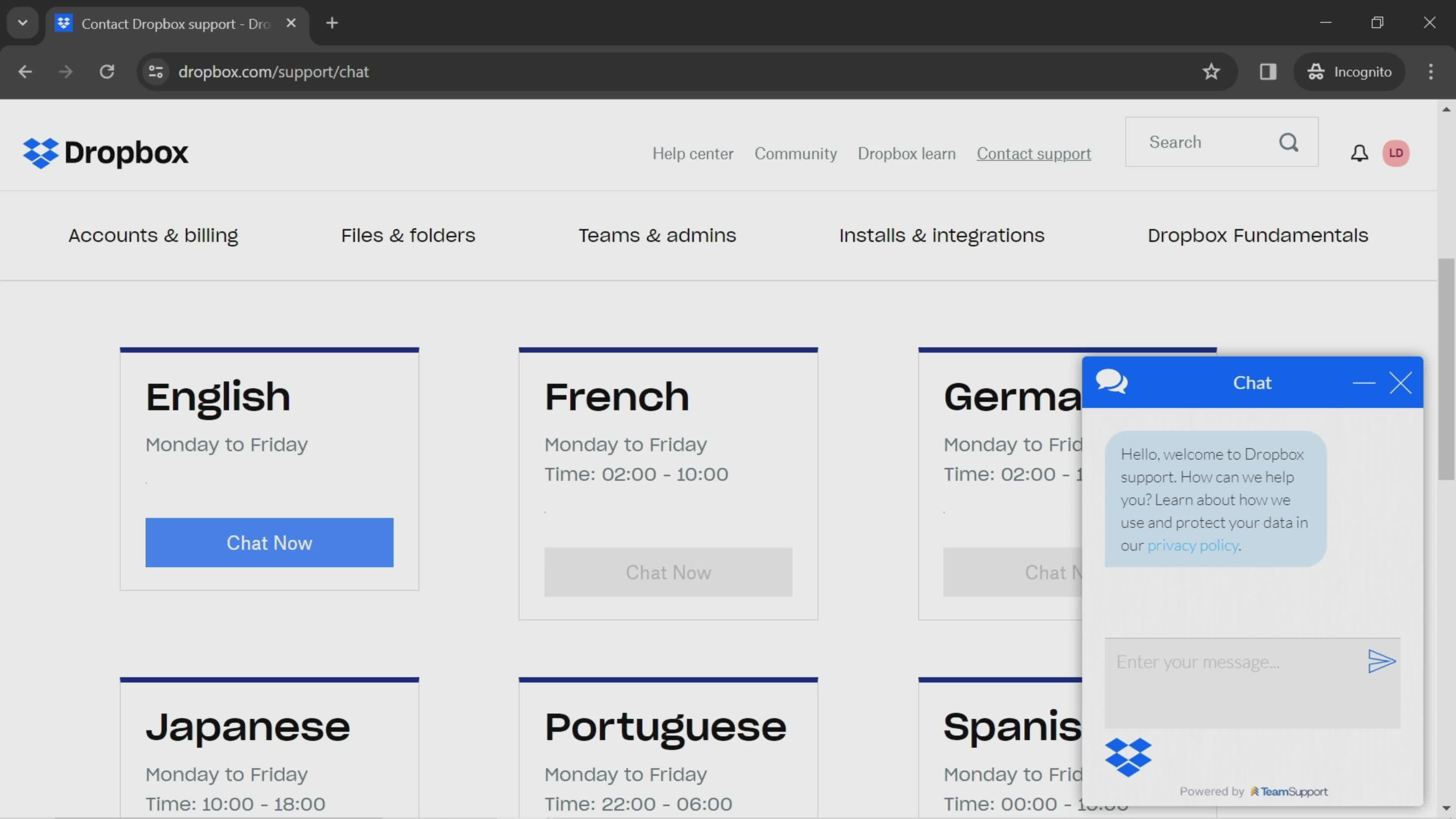The width and height of the screenshot is (1456, 819).
Task: Click the send arrow icon in chat
Action: (1382, 661)
